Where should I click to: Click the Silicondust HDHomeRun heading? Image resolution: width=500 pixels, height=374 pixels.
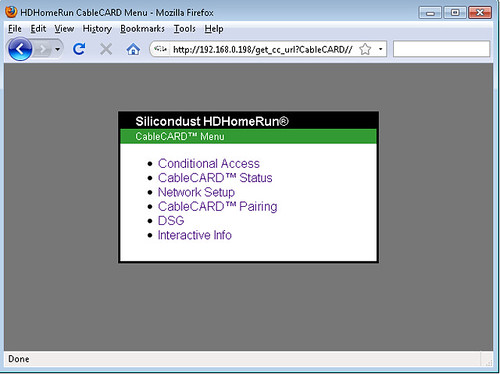(x=212, y=121)
